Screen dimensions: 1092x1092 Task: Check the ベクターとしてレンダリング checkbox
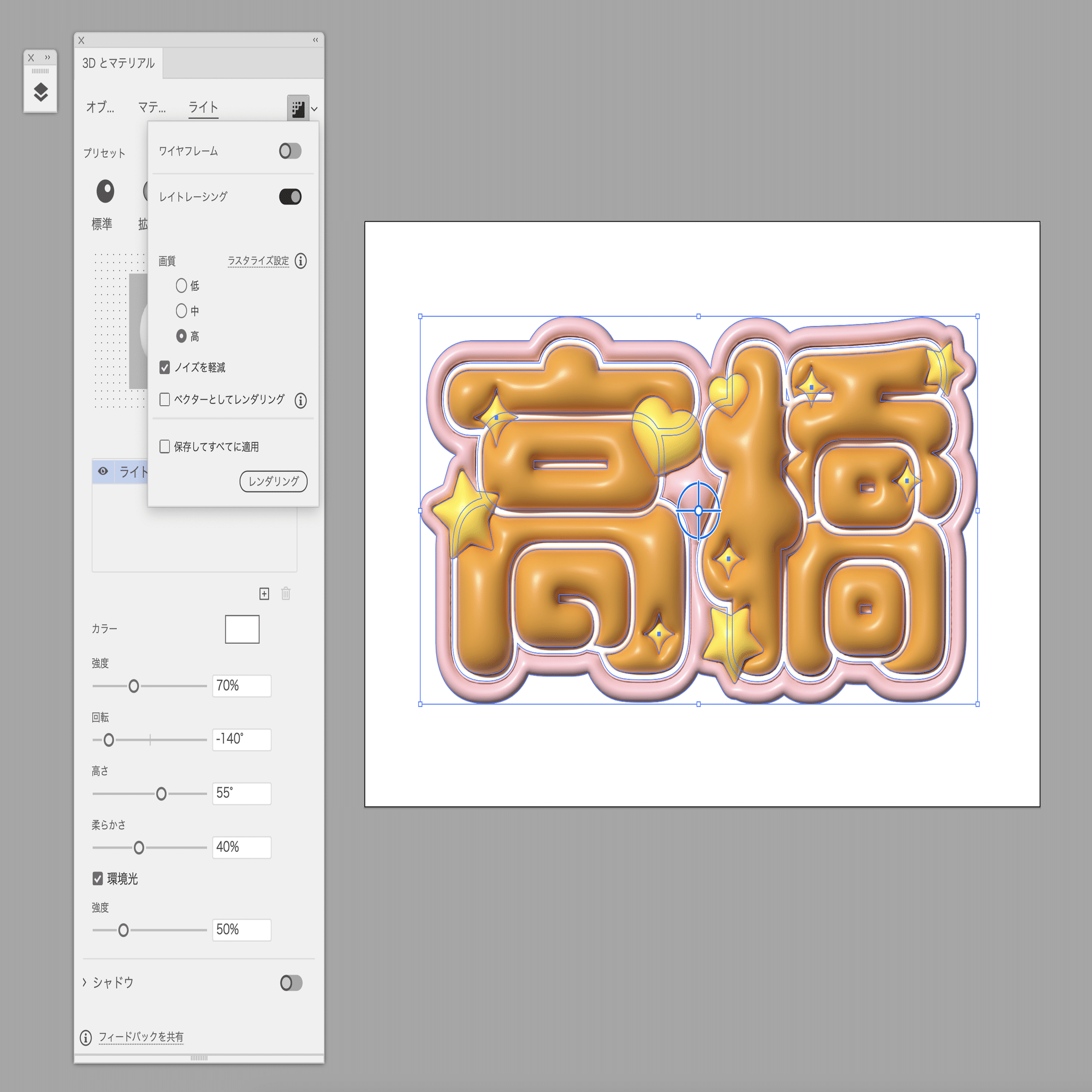pos(165,400)
